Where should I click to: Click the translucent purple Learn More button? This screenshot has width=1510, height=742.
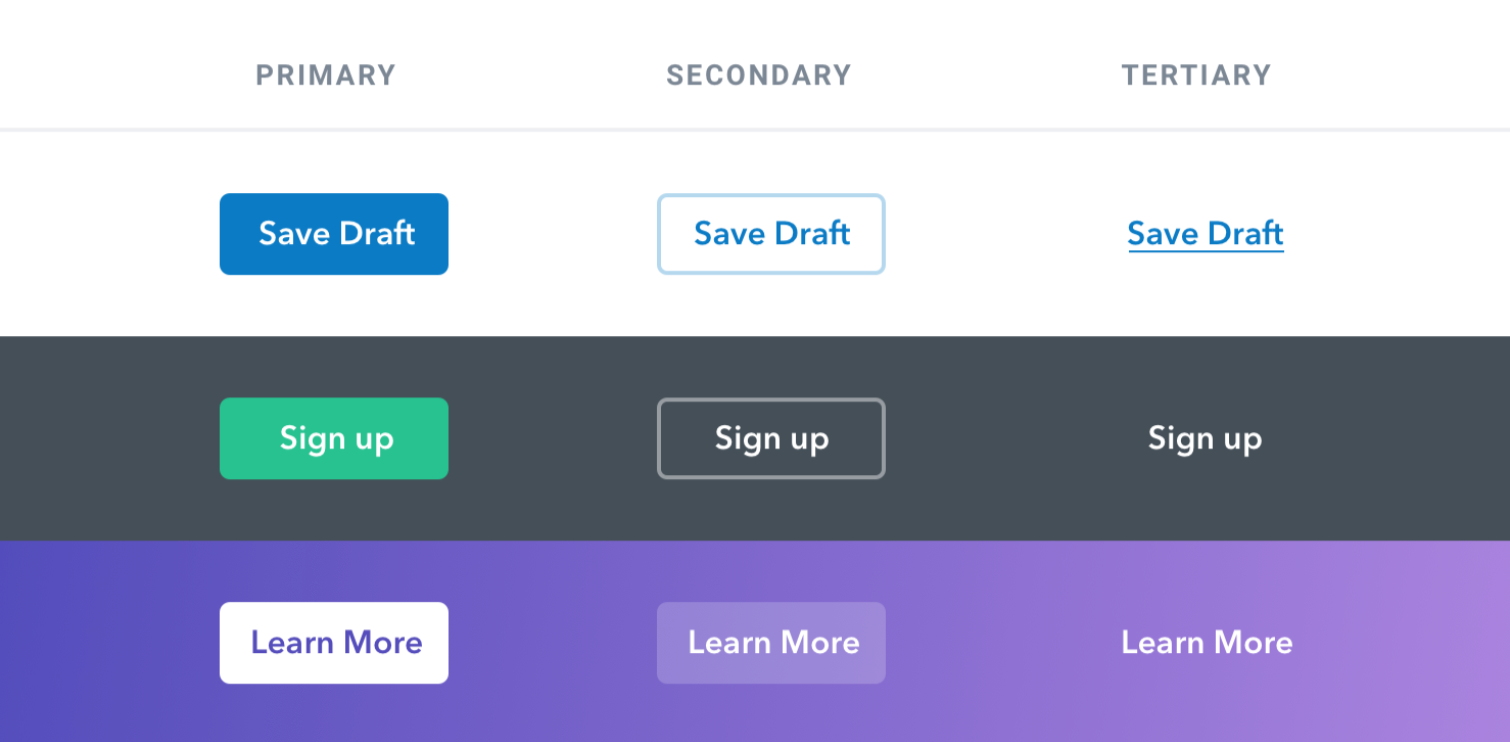pyautogui.click(x=771, y=643)
